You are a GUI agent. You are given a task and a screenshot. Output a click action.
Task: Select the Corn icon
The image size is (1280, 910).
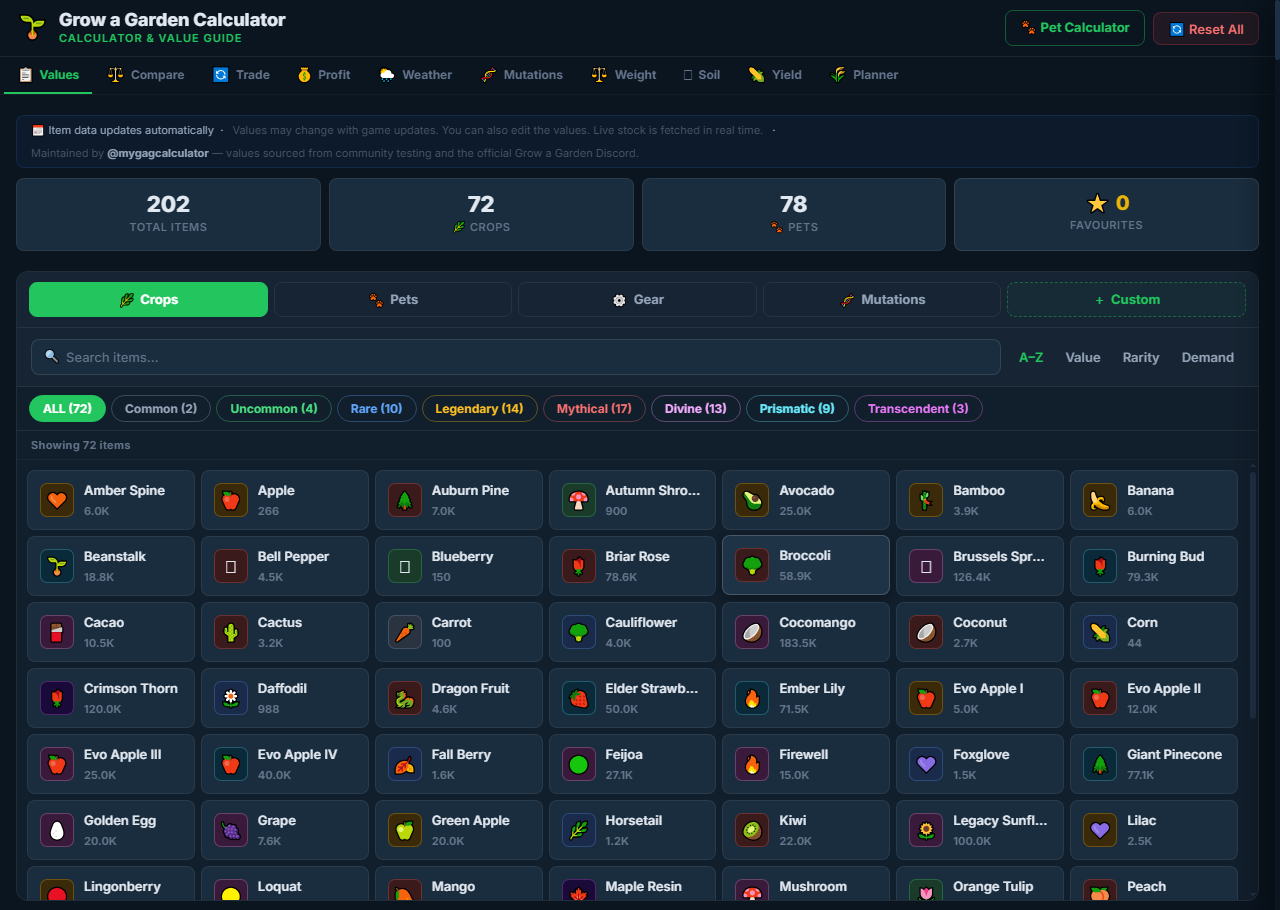1100,632
